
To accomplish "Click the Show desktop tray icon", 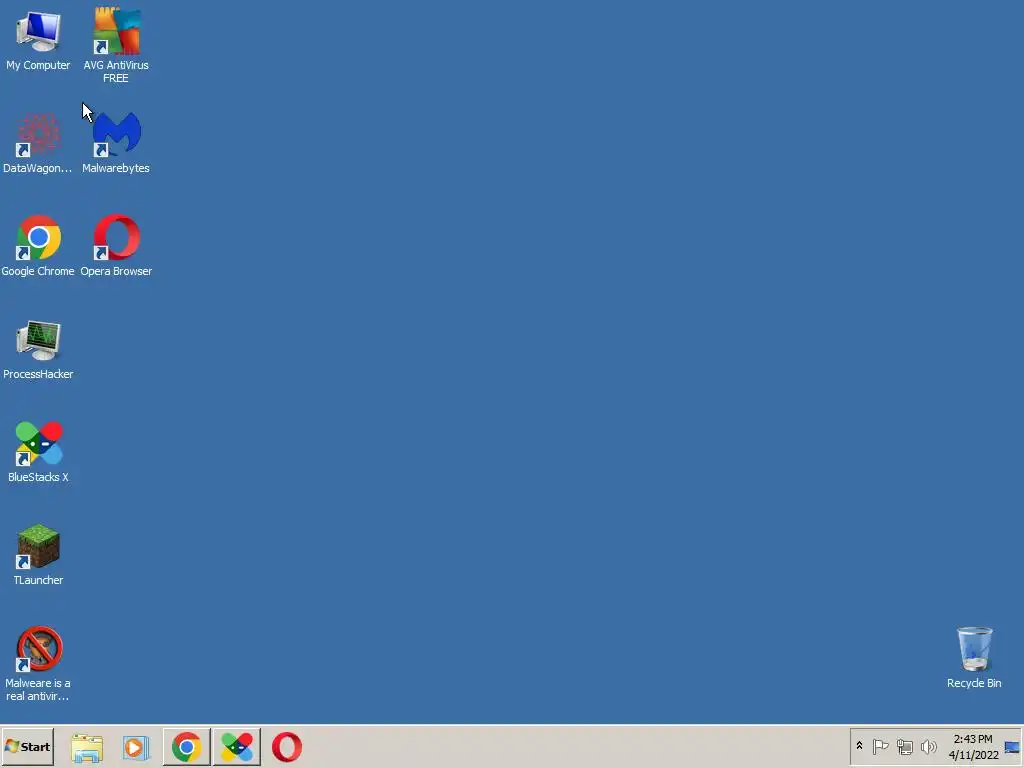I will point(1012,746).
